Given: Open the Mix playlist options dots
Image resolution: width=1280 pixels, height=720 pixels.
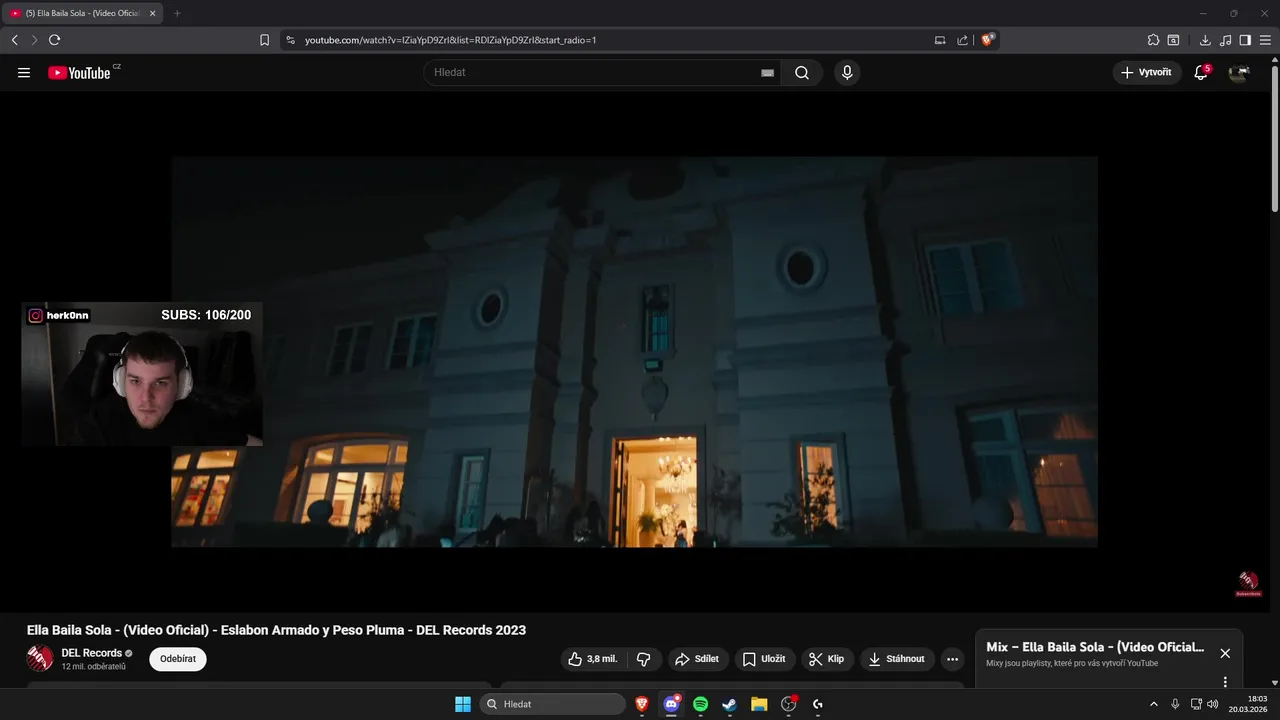Looking at the screenshot, I should (1225, 682).
